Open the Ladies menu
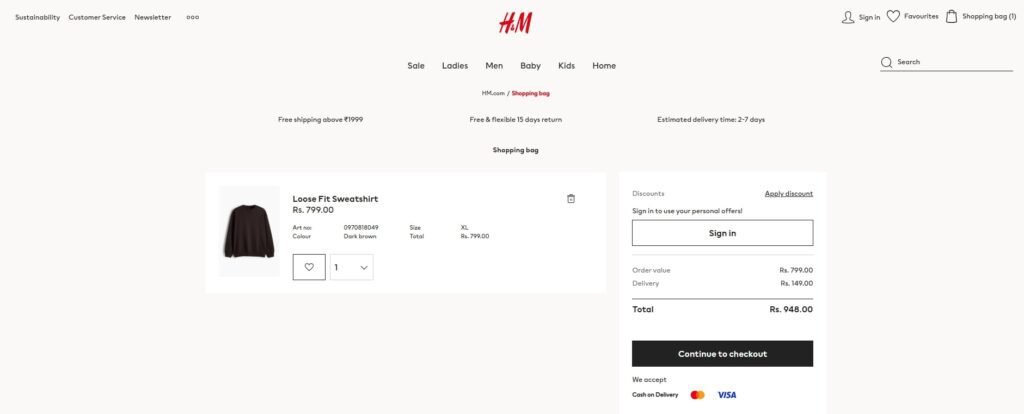This screenshot has width=1024, height=414. click(x=455, y=66)
